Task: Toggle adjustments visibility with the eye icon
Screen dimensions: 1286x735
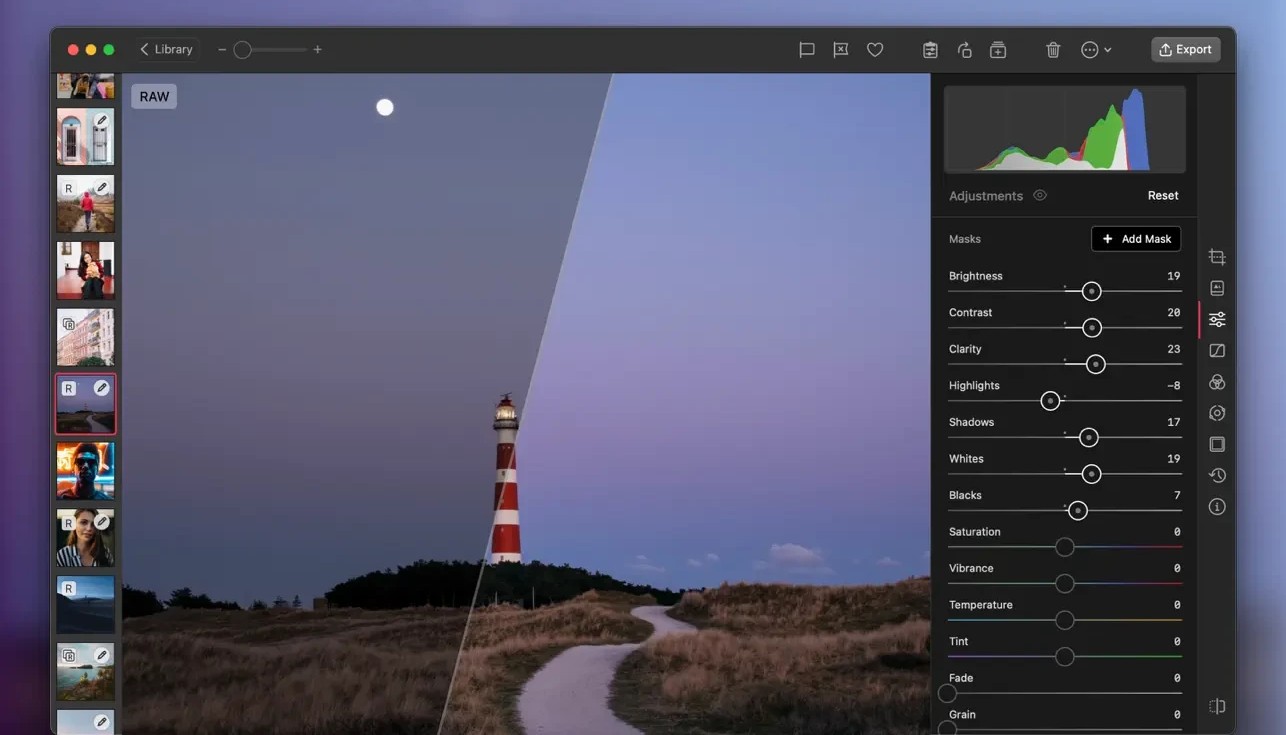Action: tap(1040, 195)
